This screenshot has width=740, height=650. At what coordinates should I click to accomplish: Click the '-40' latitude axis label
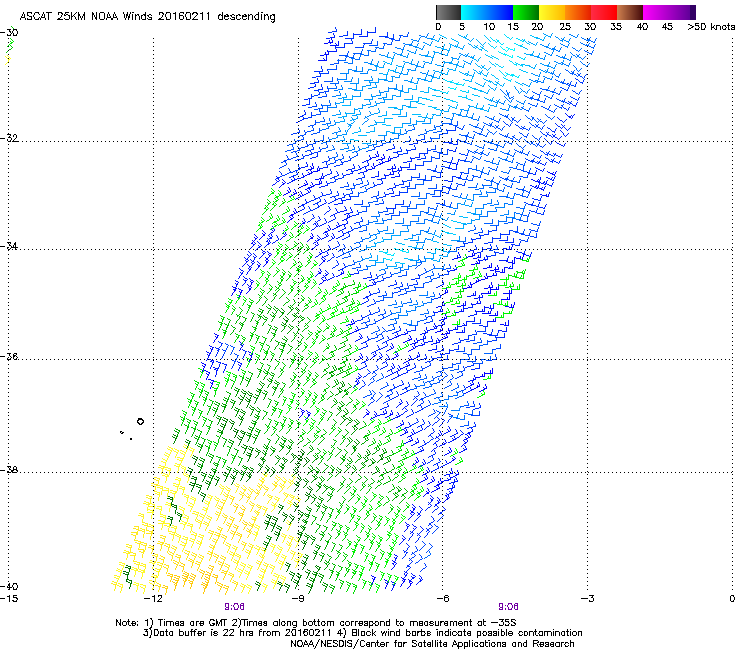[9, 586]
